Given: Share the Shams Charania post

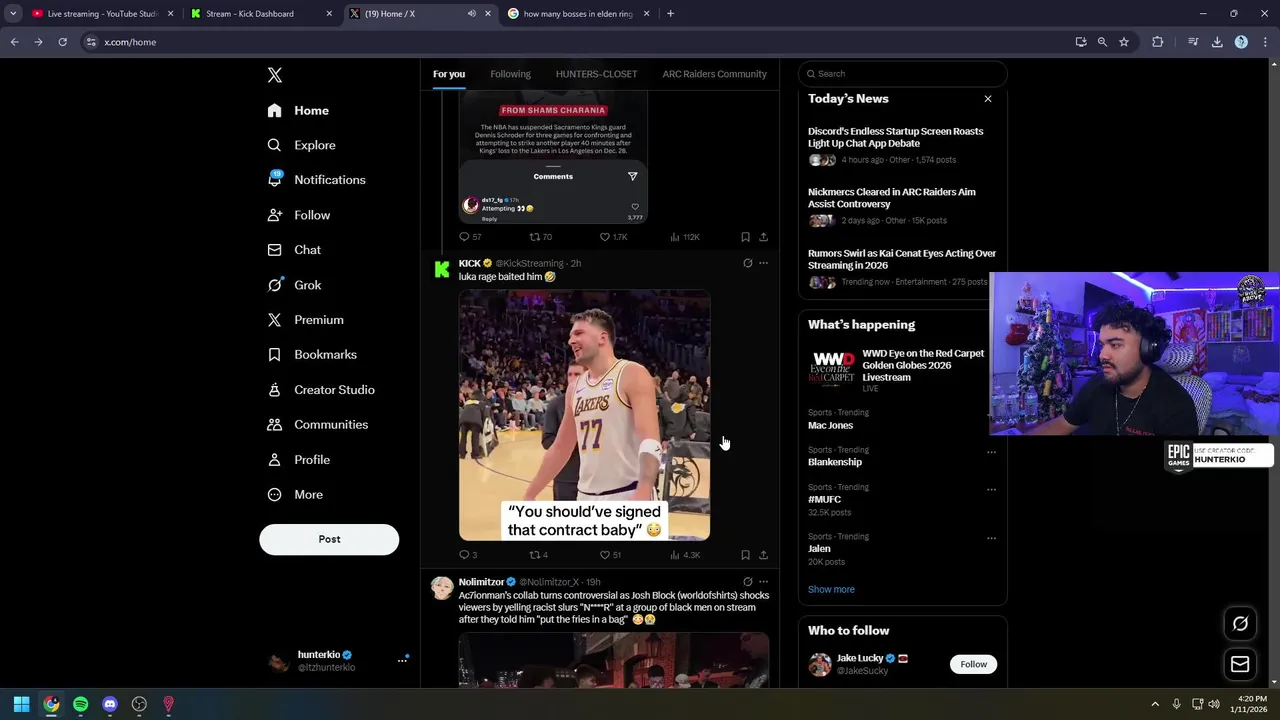Looking at the screenshot, I should tap(763, 237).
